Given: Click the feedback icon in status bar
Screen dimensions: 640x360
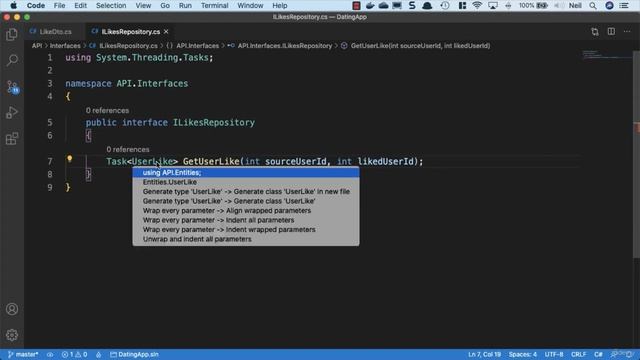Looking at the screenshot, I should (x=614, y=354).
